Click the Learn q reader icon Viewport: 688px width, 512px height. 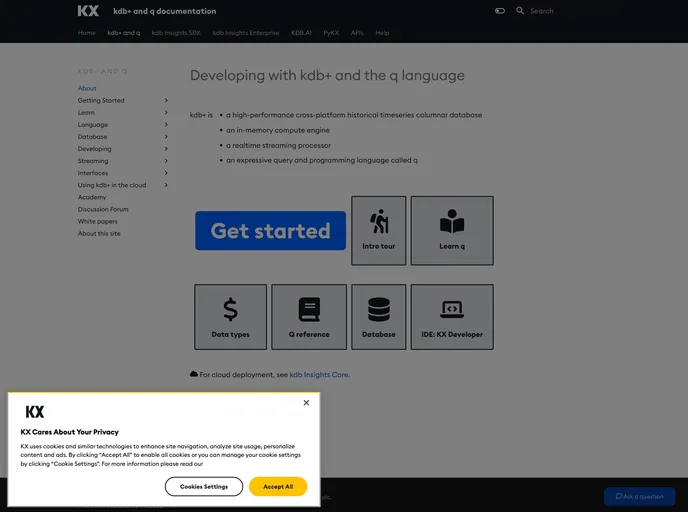point(452,222)
